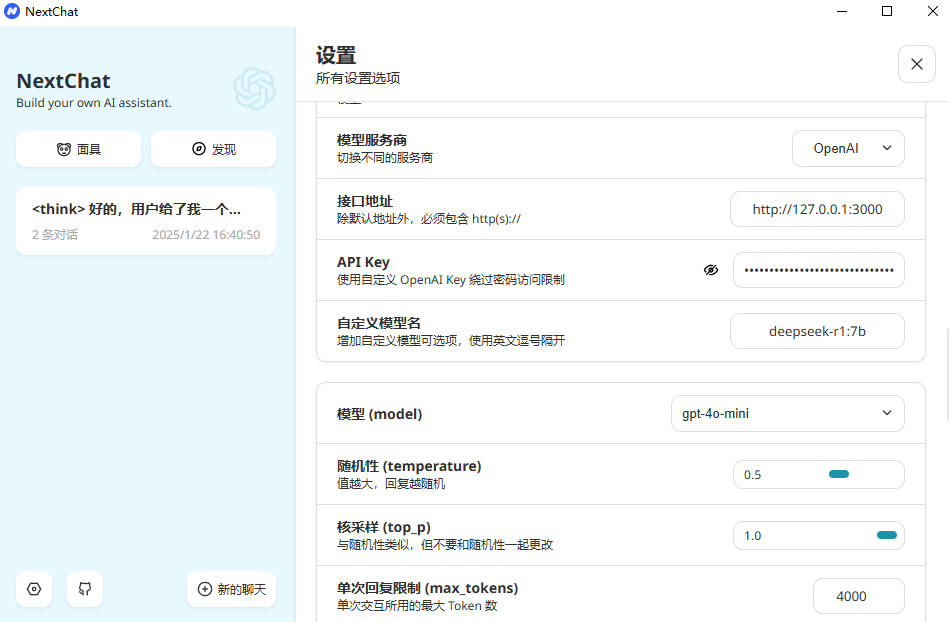Screen dimensions: 949x622
Task: Click the plus icon on 新的聊天 button
Action: click(x=205, y=589)
